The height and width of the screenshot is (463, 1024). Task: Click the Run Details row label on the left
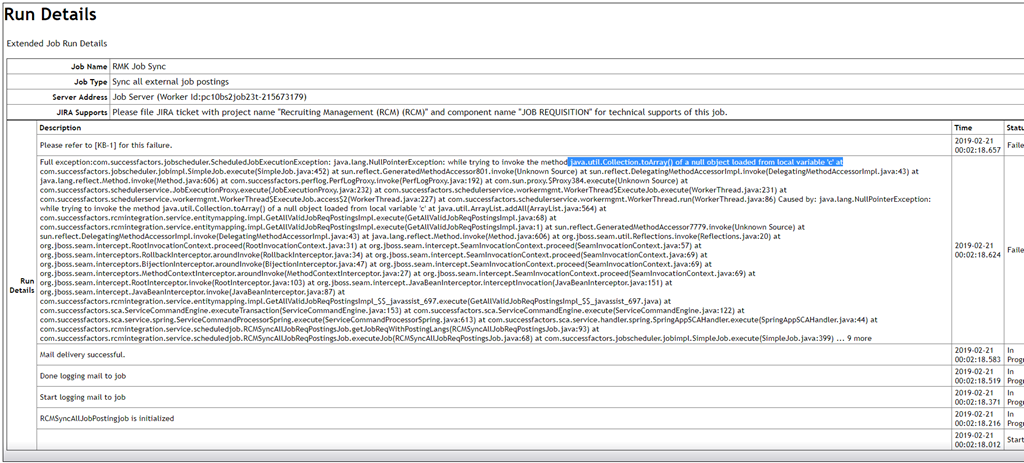[22, 285]
